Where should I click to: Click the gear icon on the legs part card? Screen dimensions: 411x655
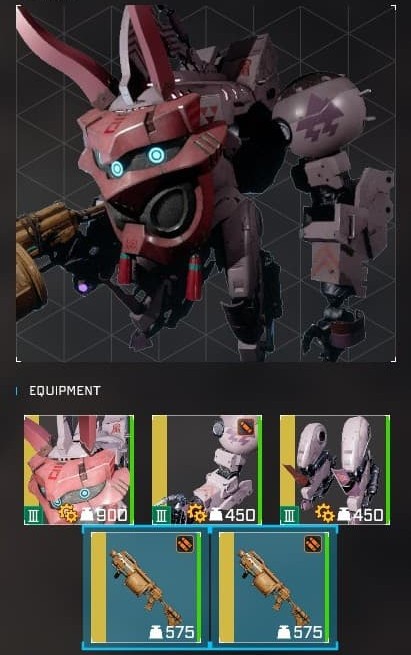point(325,513)
